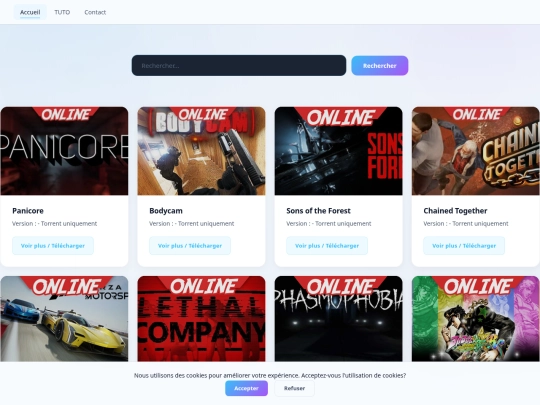Viewport: 540px width, 405px height.
Task: Click the Chained Together title
Action: coord(455,211)
